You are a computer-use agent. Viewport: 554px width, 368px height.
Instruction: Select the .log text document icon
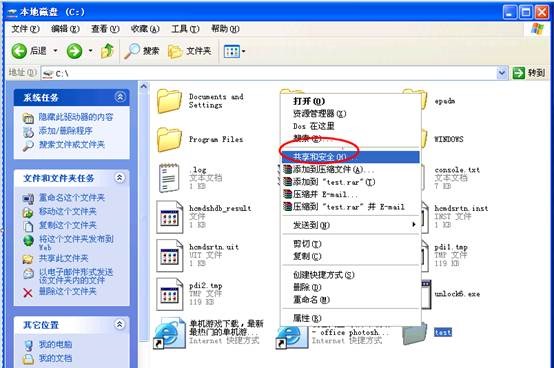coord(169,178)
